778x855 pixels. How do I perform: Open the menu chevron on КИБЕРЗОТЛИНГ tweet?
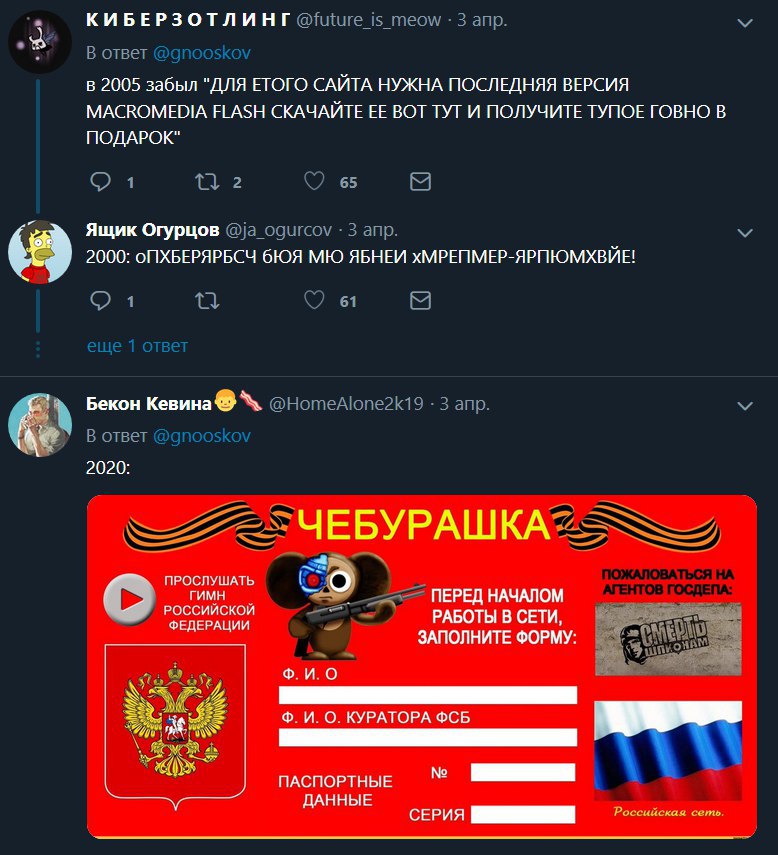[745, 23]
